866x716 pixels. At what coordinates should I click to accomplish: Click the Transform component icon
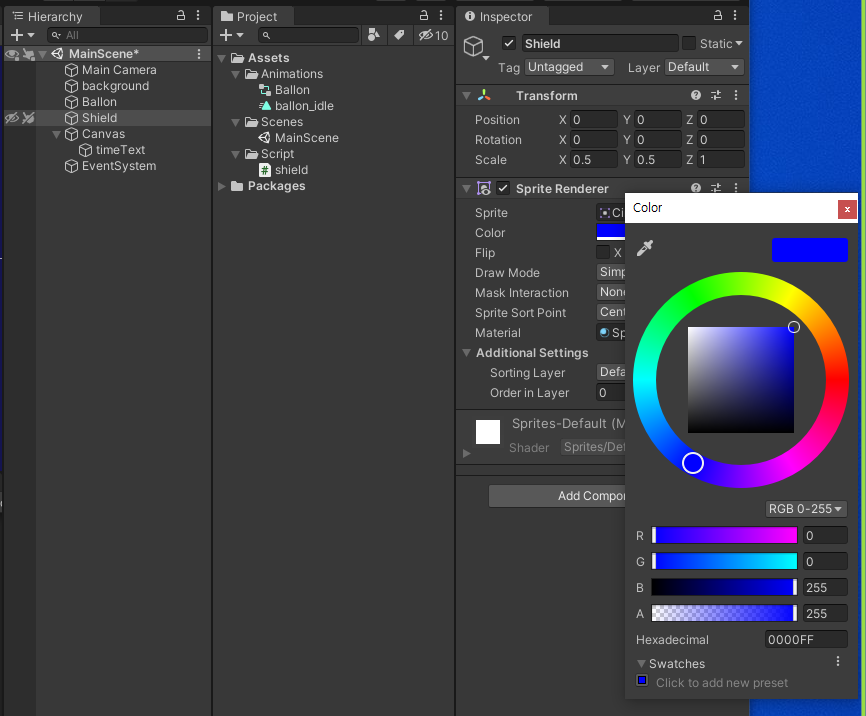coord(484,95)
